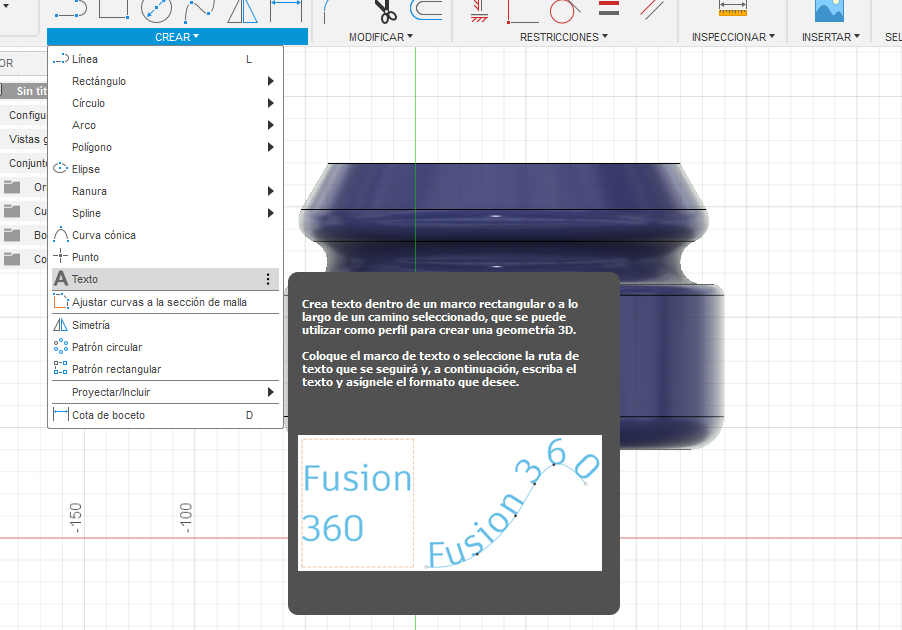The width and height of the screenshot is (902, 630).
Task: Choose Ajustar curvas a la sección de malla
Action: (x=166, y=302)
